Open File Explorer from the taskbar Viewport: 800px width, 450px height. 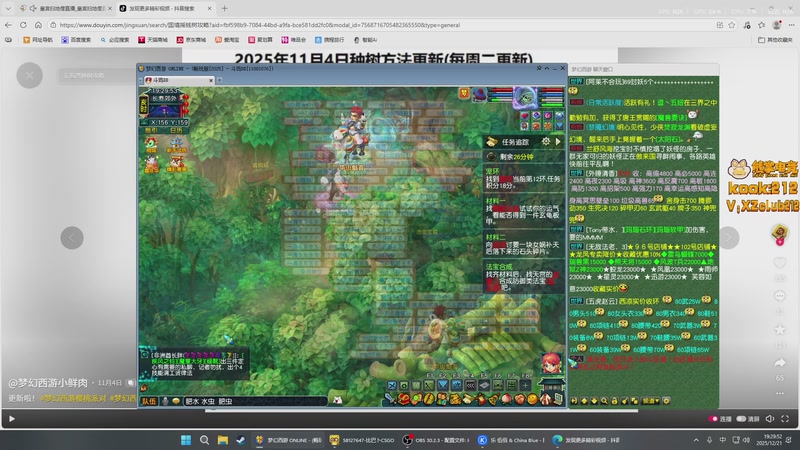click(222, 440)
